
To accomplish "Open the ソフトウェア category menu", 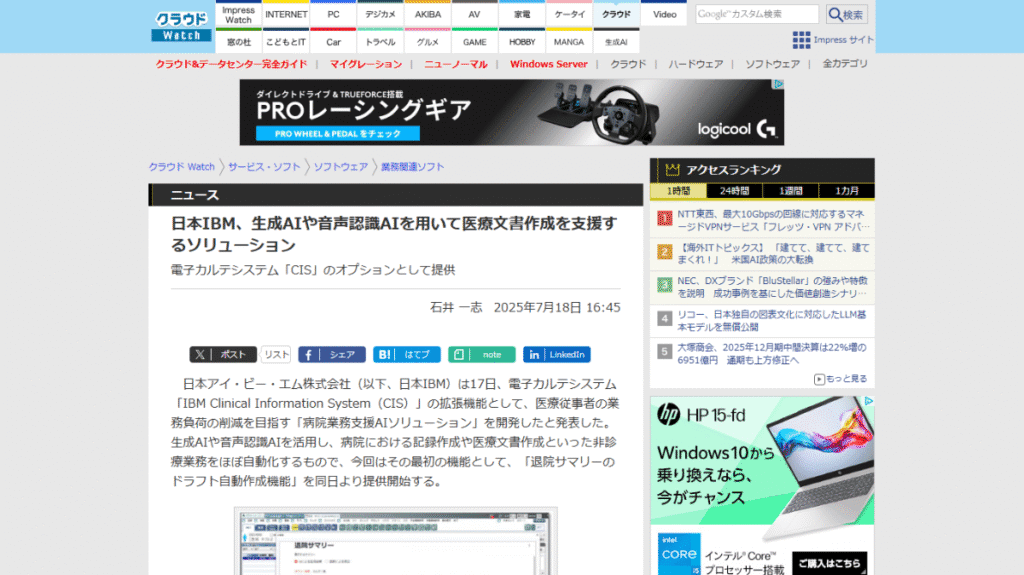I will (x=773, y=64).
